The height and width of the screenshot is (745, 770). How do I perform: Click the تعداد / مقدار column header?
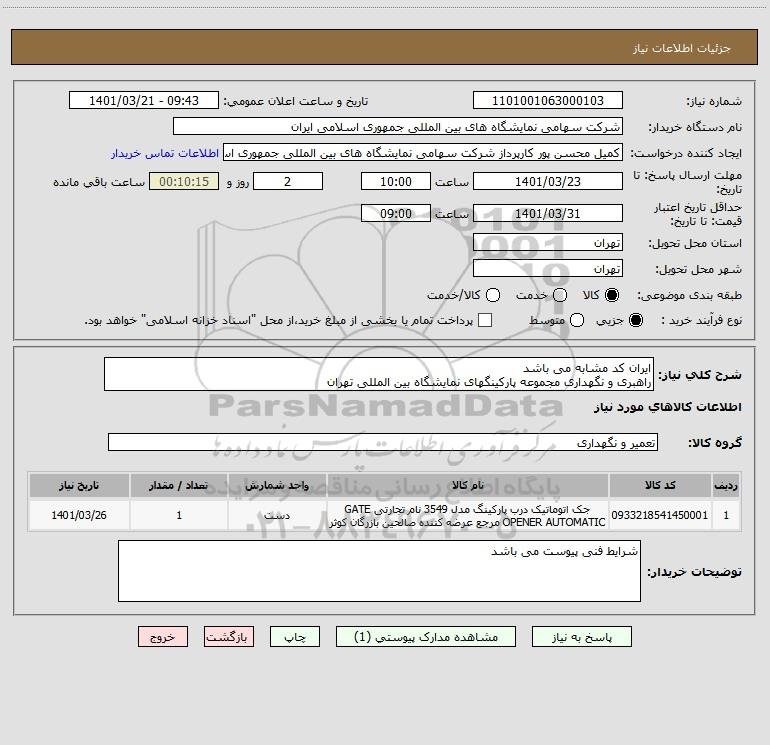179,486
